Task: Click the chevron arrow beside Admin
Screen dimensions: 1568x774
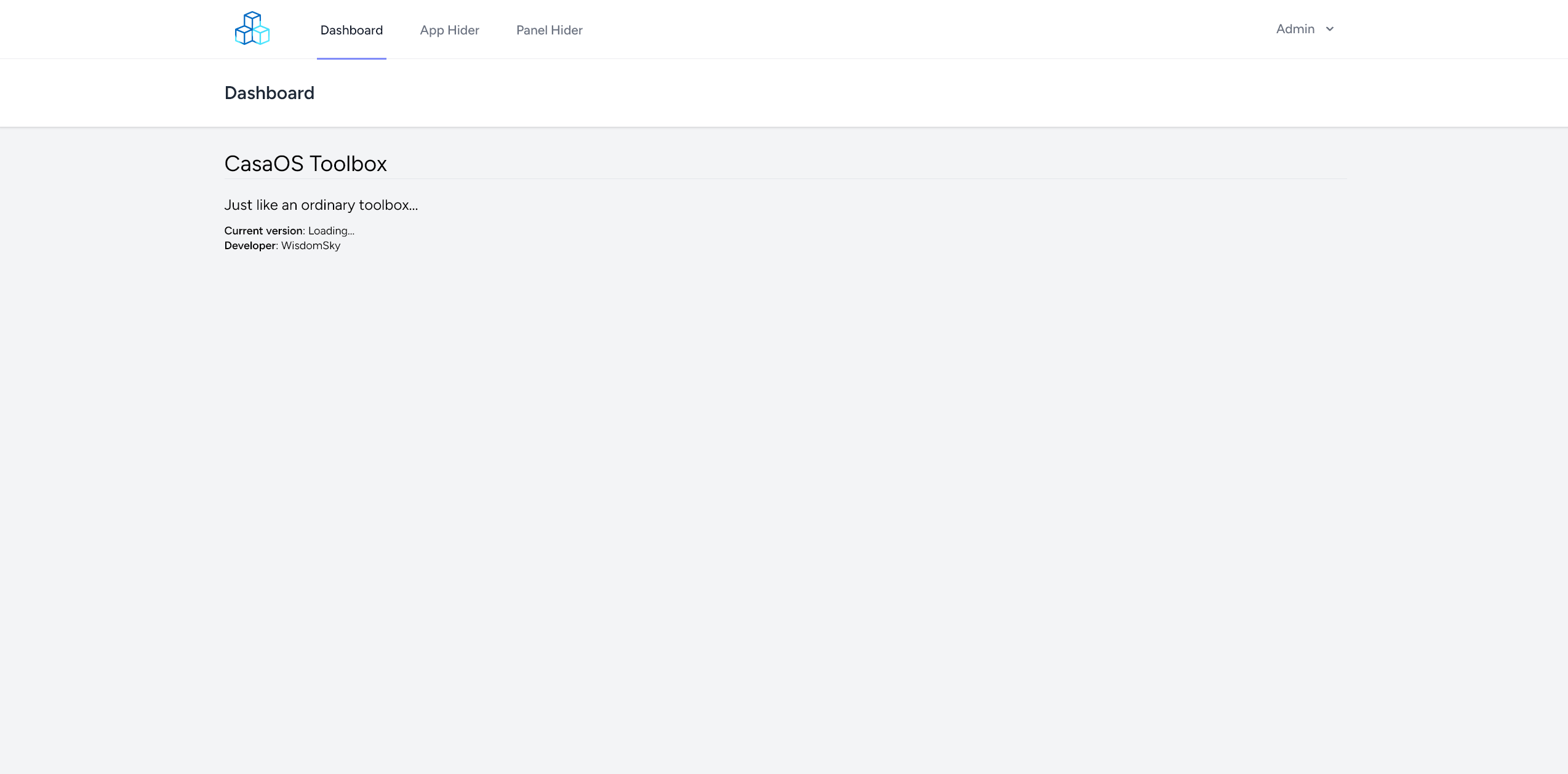Action: tap(1330, 29)
